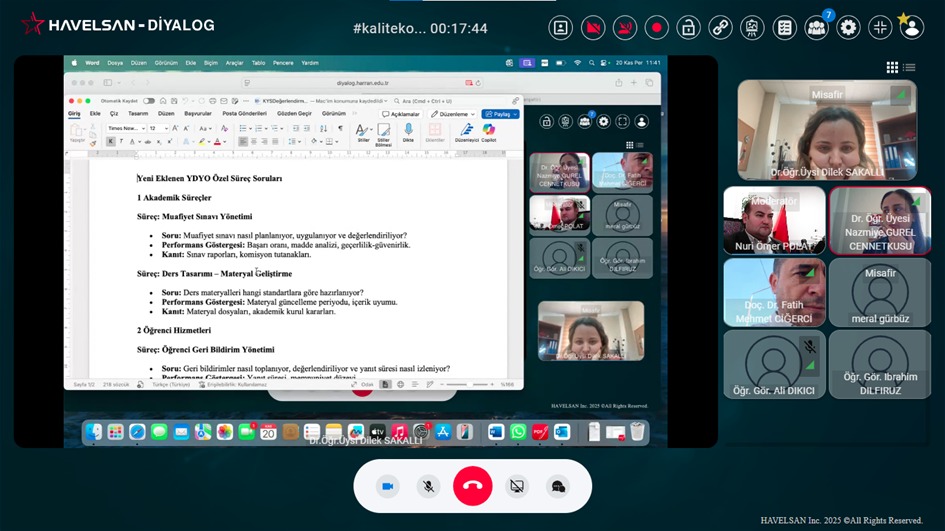Select Dilek SAKALLI's large video thumbnail
This screenshot has width=945, height=531.
[x=827, y=130]
